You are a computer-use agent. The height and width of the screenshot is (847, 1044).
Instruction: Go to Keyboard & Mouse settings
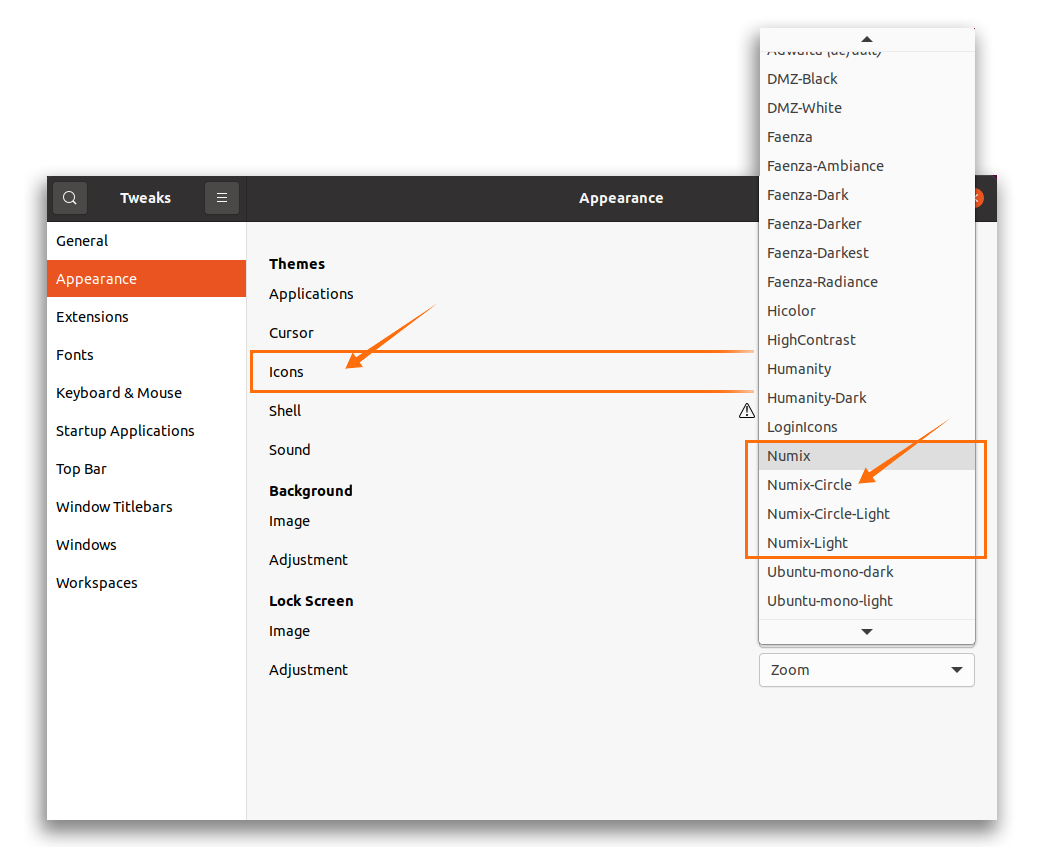(x=119, y=393)
